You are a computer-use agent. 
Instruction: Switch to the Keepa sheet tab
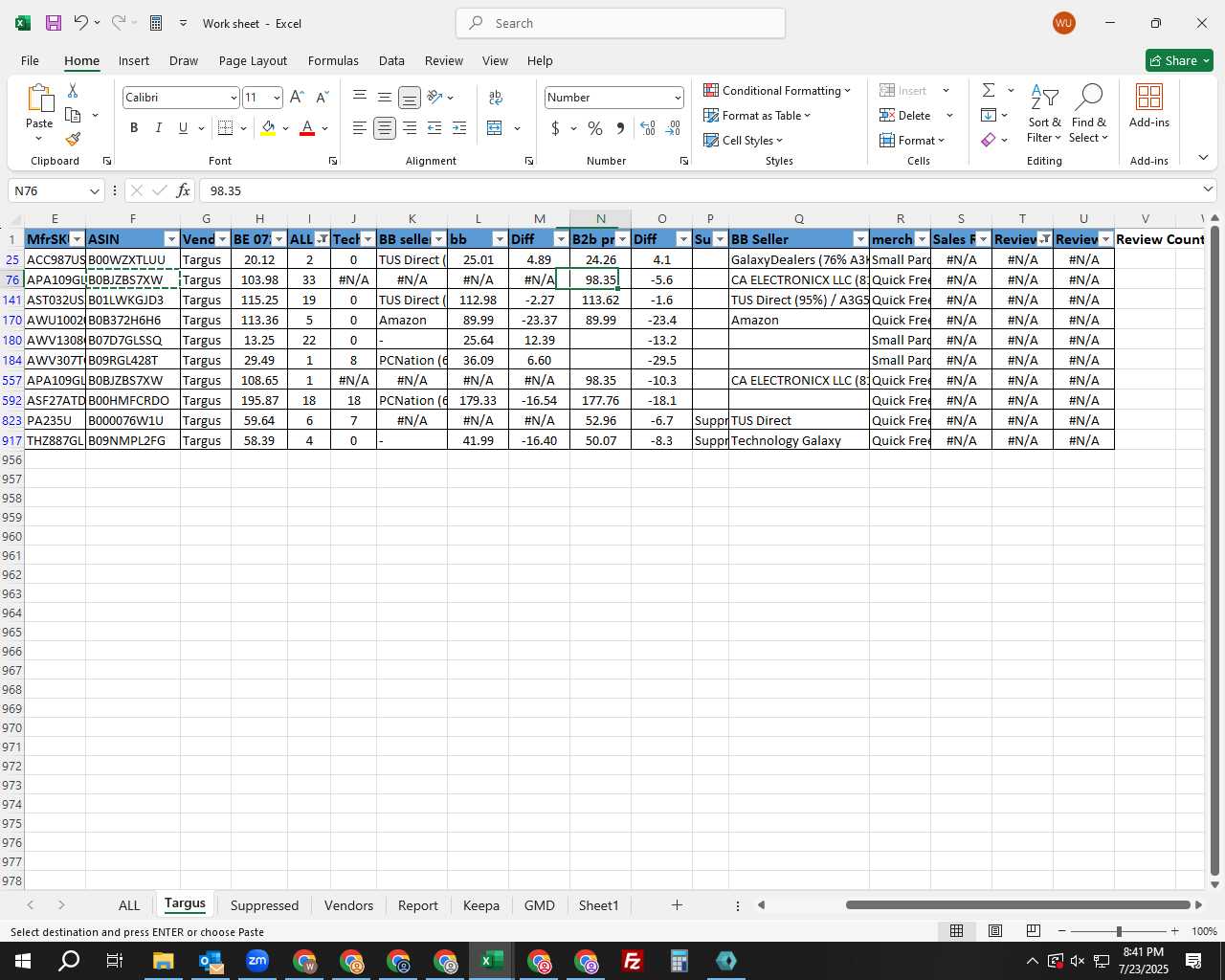point(480,905)
